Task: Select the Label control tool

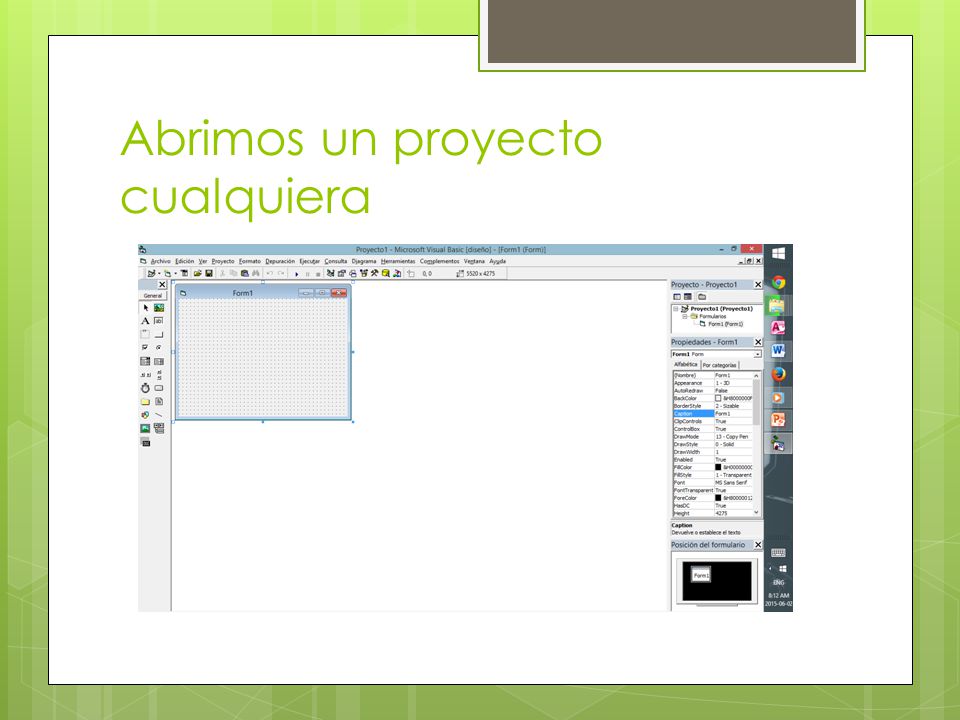Action: tap(146, 321)
